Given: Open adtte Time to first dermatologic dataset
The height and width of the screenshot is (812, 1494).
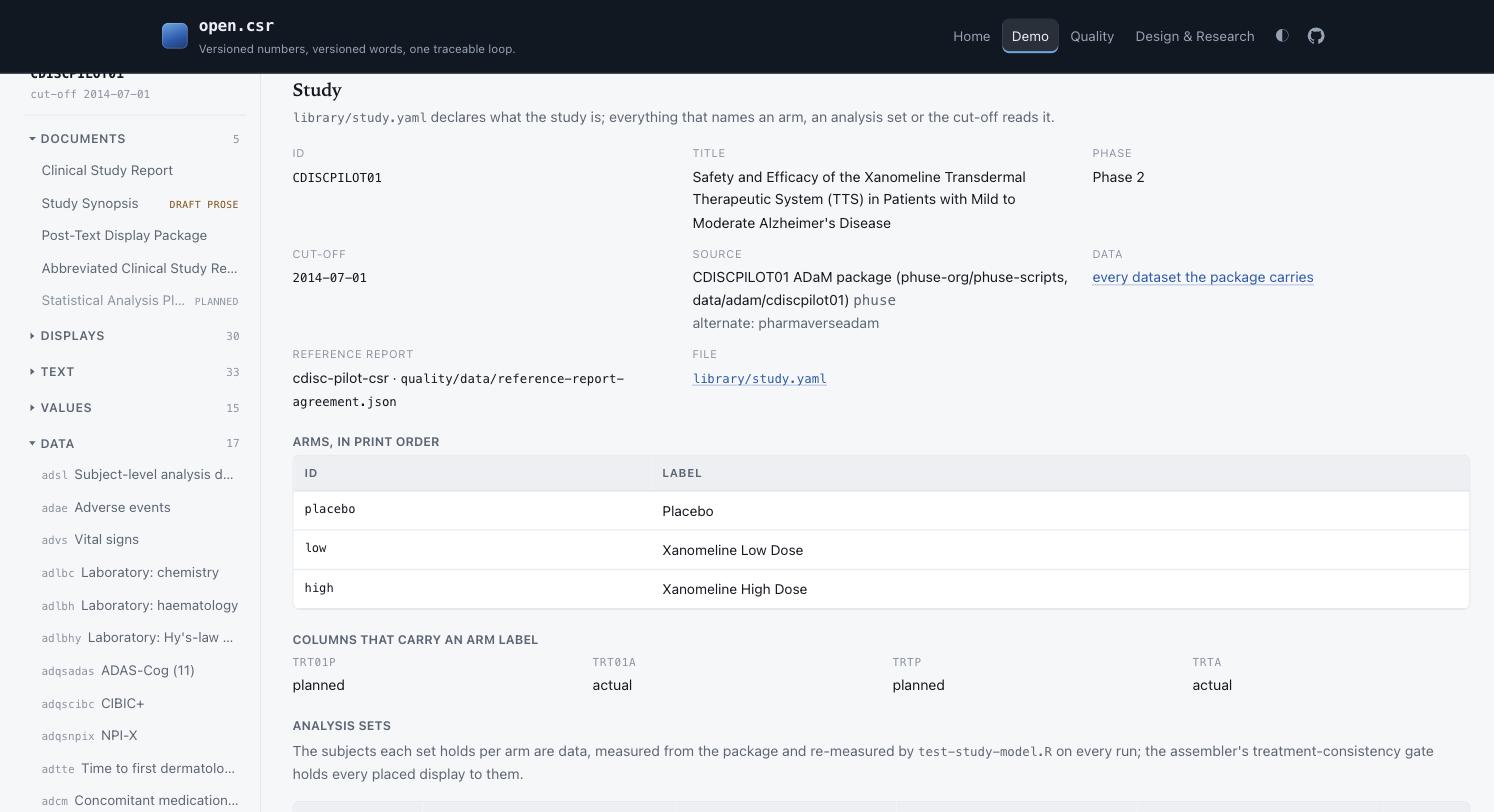Looking at the screenshot, I should (x=140, y=769).
